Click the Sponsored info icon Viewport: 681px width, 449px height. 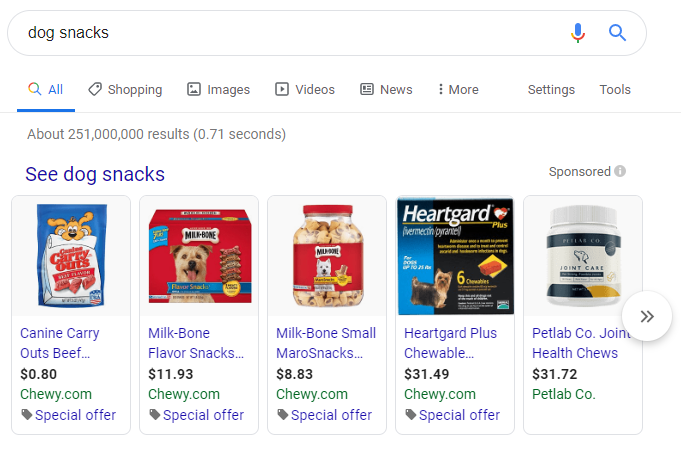620,172
